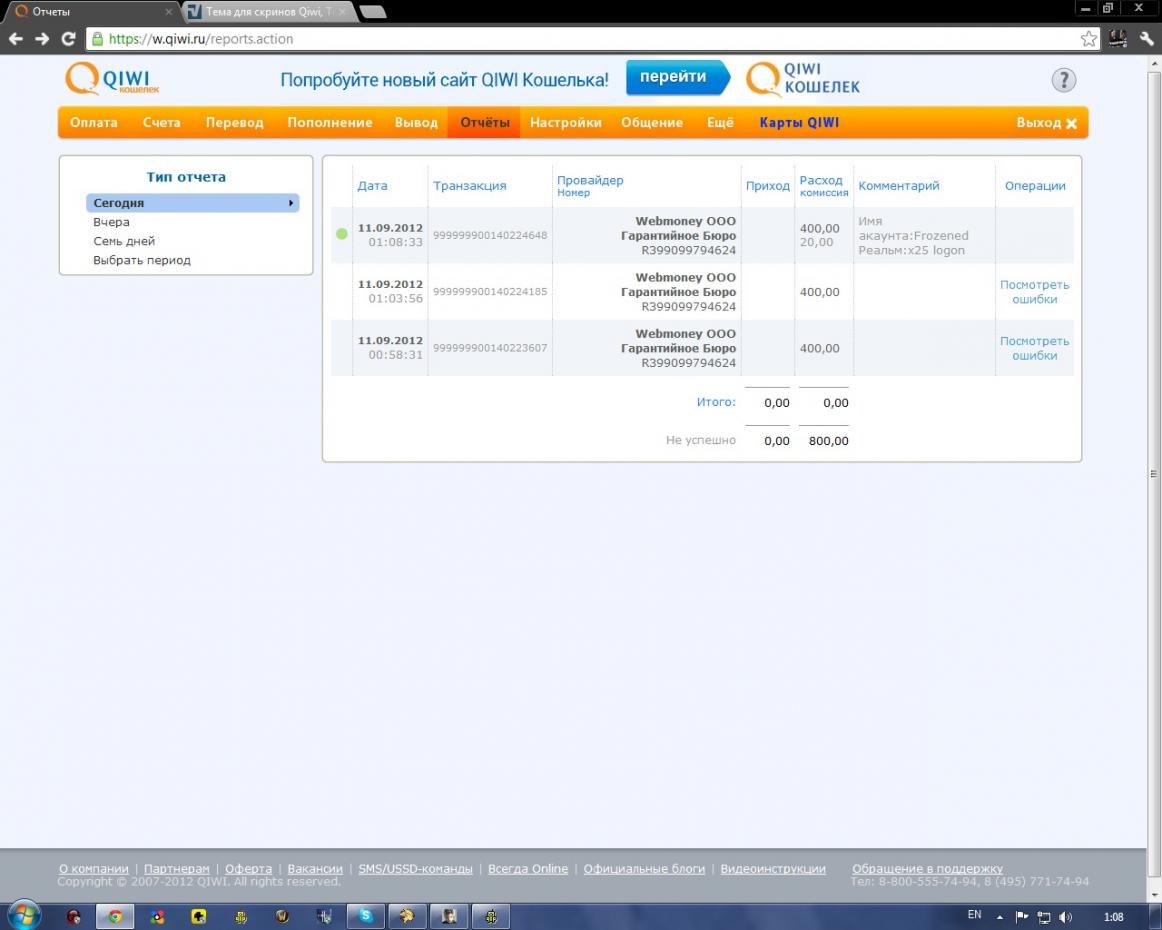
Task: Open the Отчёты menu tab
Action: tap(484, 123)
